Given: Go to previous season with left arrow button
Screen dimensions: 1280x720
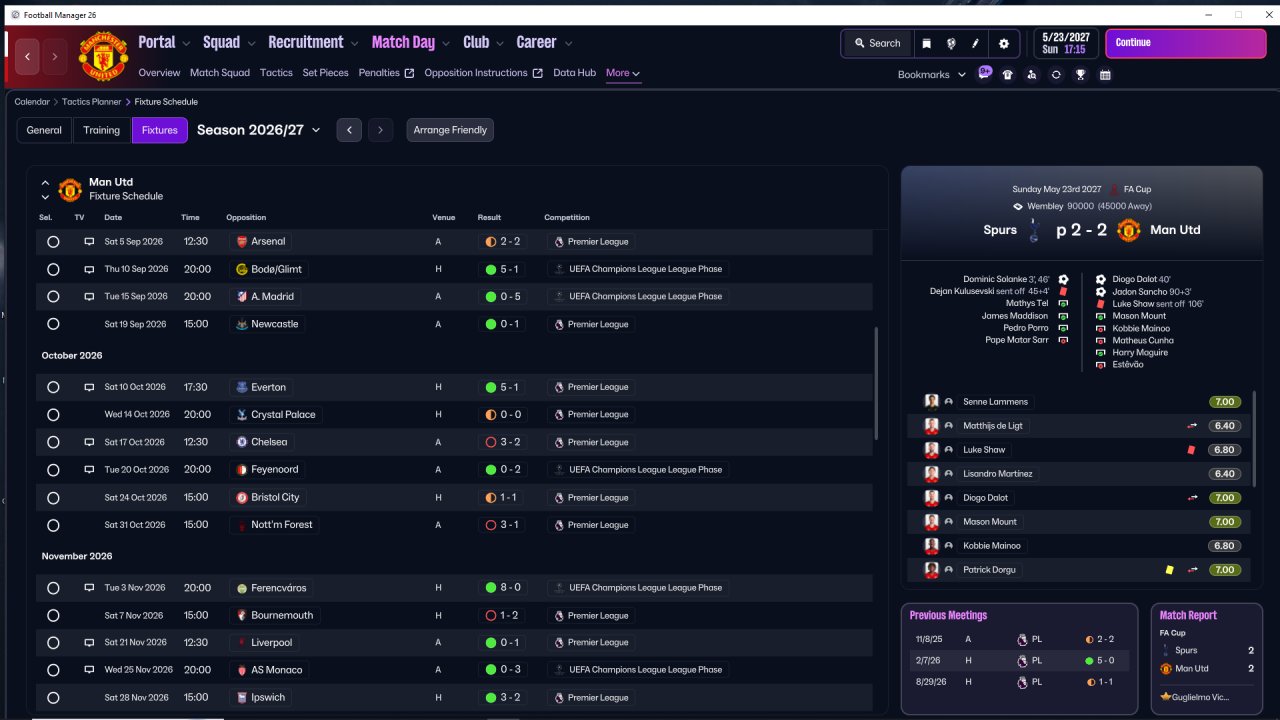Looking at the screenshot, I should coord(349,130).
